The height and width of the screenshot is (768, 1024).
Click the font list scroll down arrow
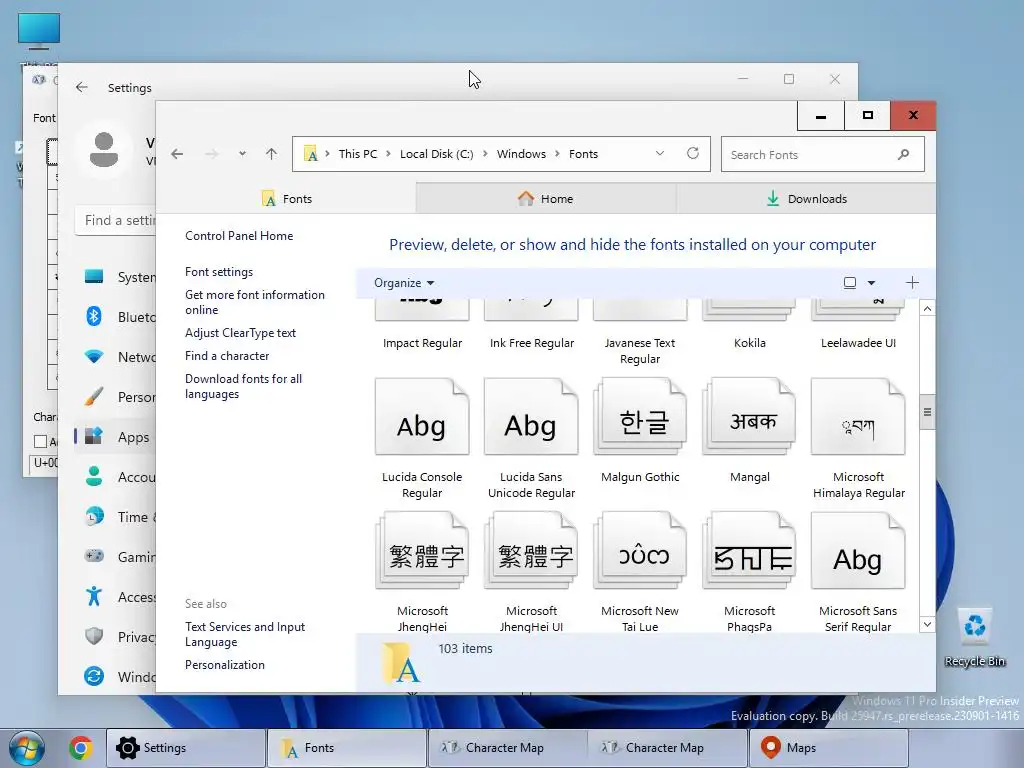point(927,624)
